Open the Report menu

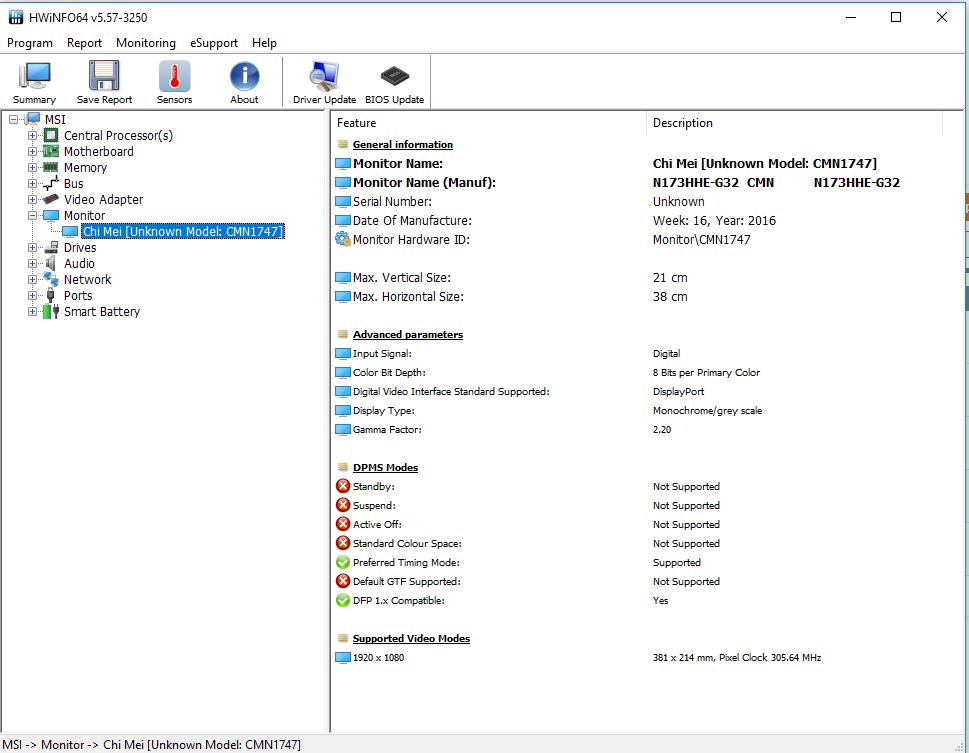84,43
